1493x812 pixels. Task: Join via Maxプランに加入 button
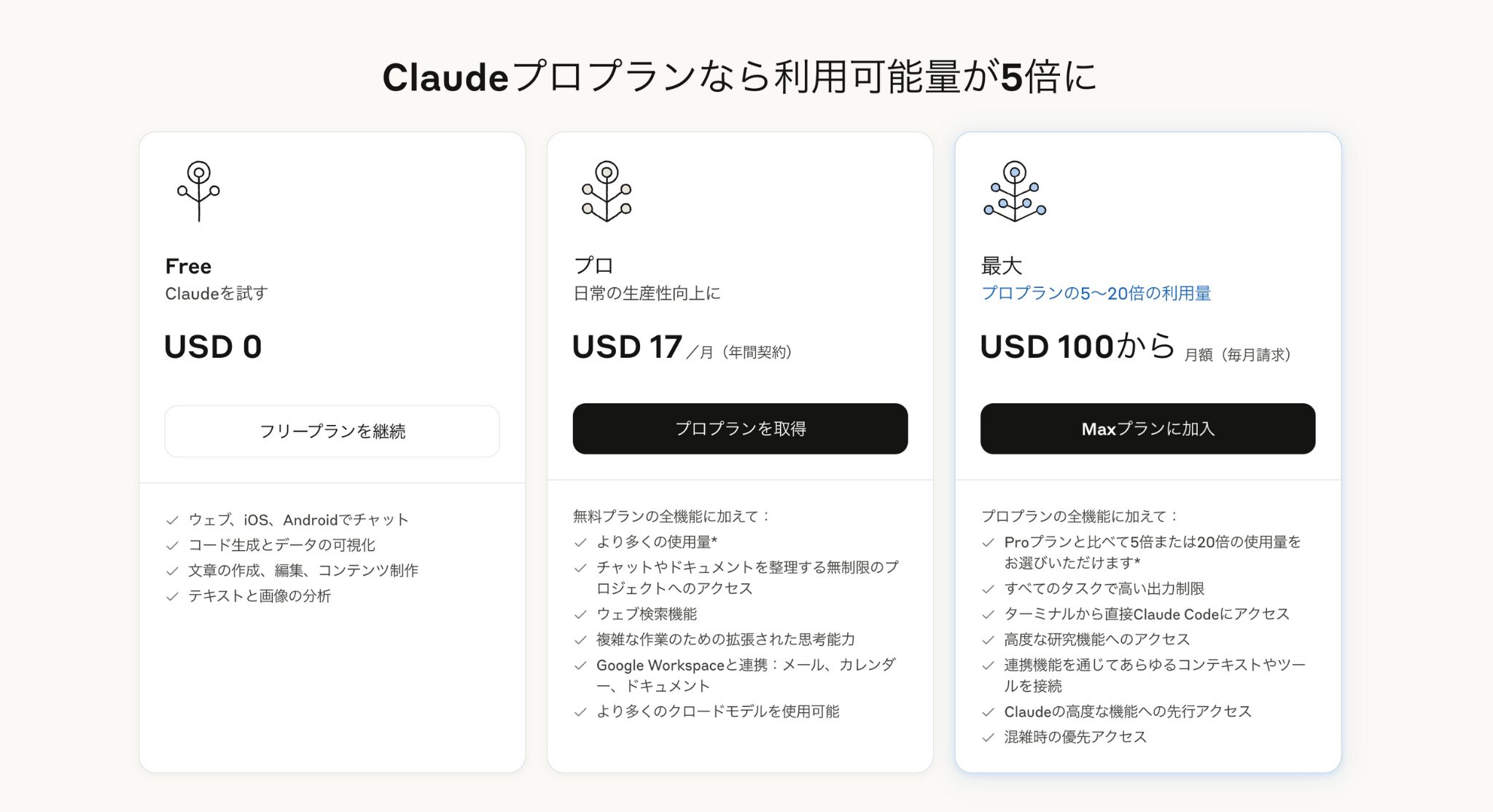(x=1147, y=429)
